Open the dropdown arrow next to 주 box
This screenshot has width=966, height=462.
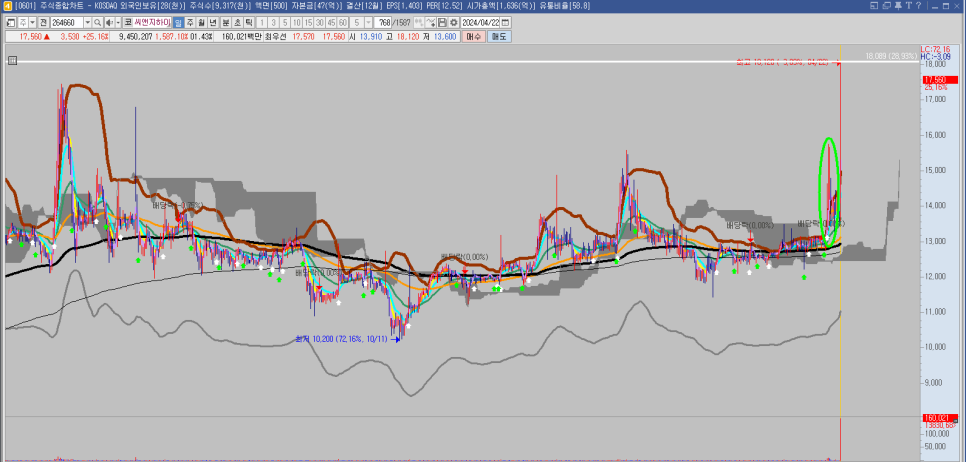coord(33,23)
